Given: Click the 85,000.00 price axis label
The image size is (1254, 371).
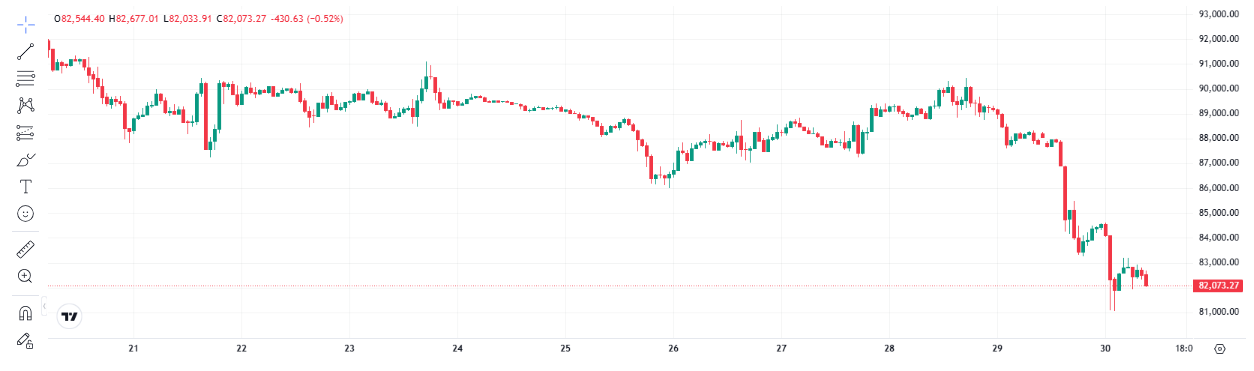Looking at the screenshot, I should 1219,213.
